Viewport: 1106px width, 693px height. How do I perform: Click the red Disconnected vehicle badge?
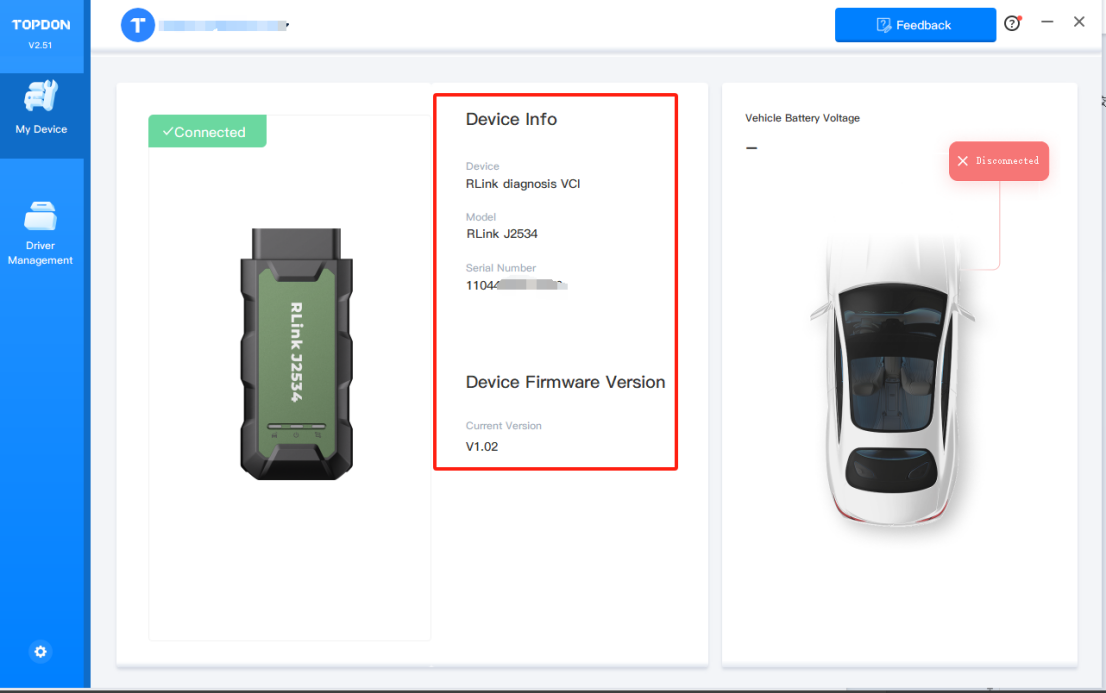998,161
